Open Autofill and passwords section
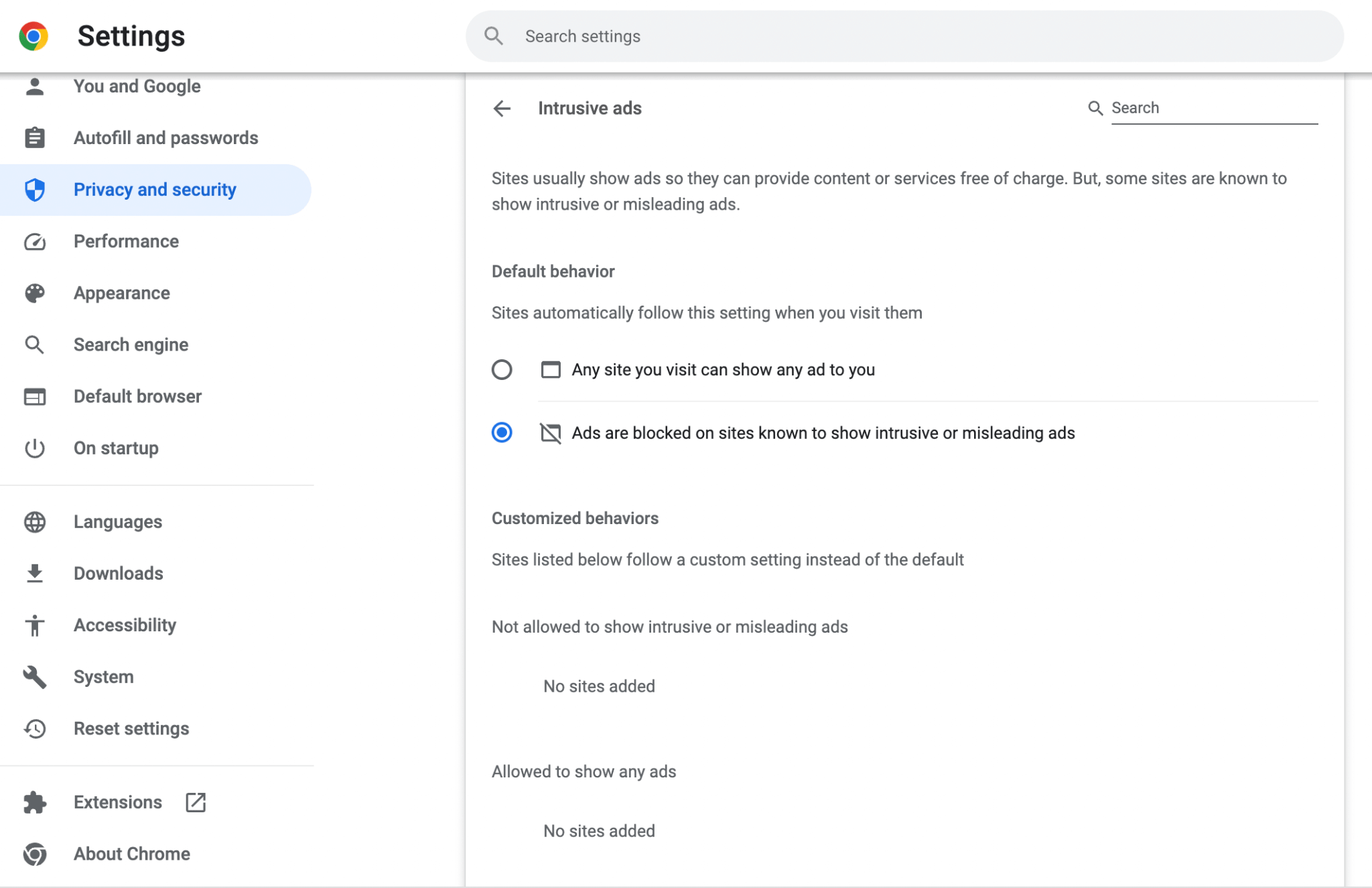Viewport: 1372px width, 888px height. click(x=165, y=138)
